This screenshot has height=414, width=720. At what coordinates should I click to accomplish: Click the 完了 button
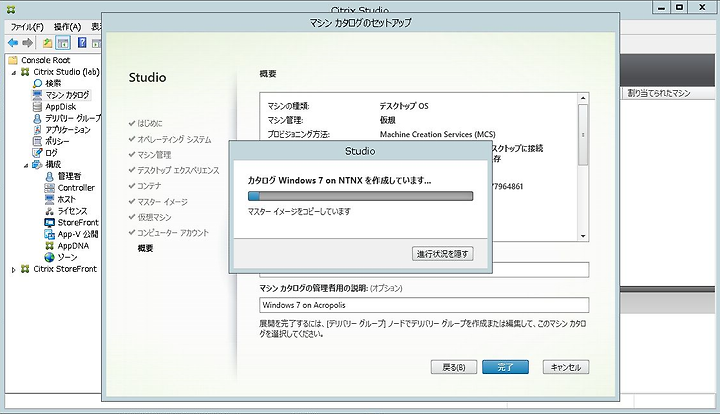pyautogui.click(x=505, y=367)
